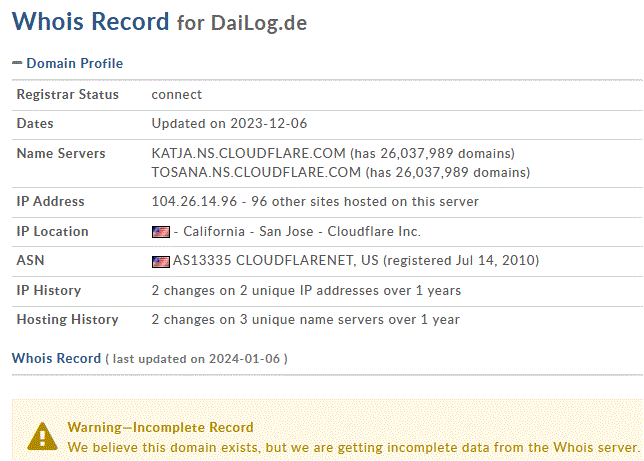Click the Registrar Status label

coord(67,95)
